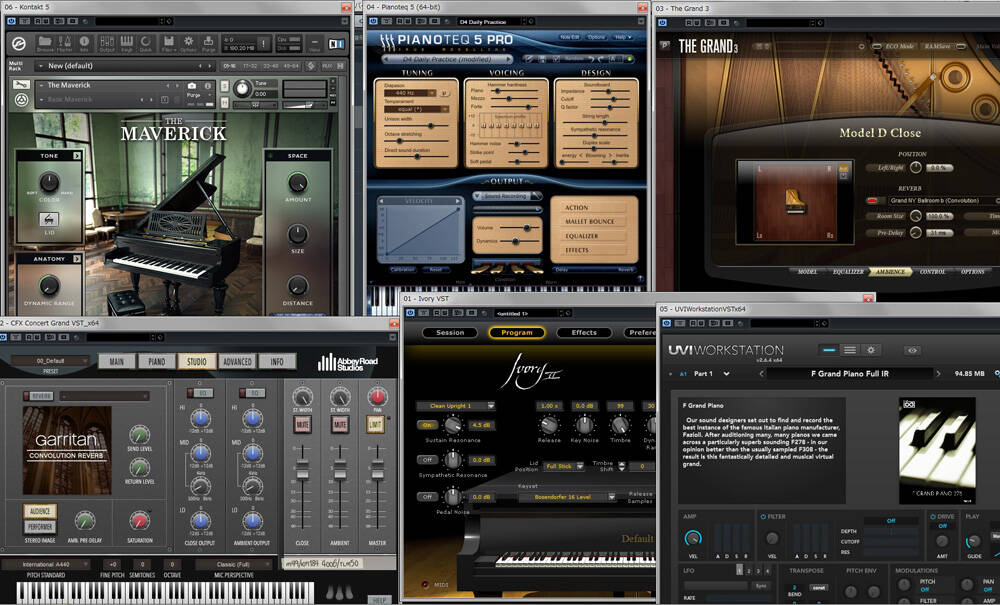Open Lid Position Full Stick dropdown
1000x605 pixels.
(x=564, y=467)
